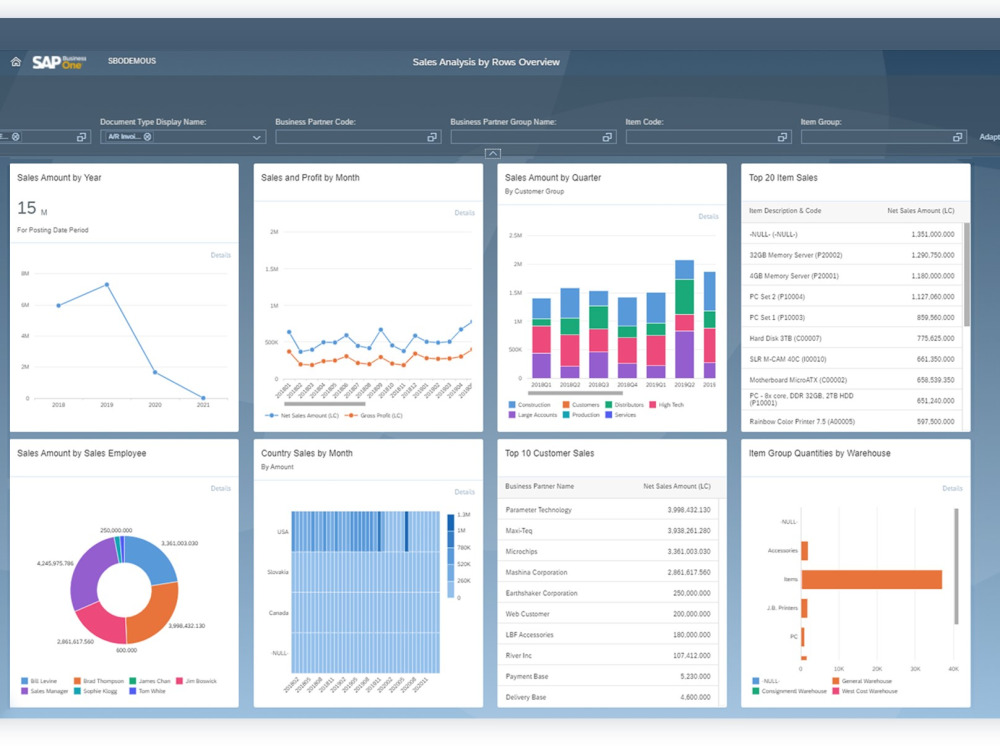Click the heatmap color scale legend

(450, 555)
